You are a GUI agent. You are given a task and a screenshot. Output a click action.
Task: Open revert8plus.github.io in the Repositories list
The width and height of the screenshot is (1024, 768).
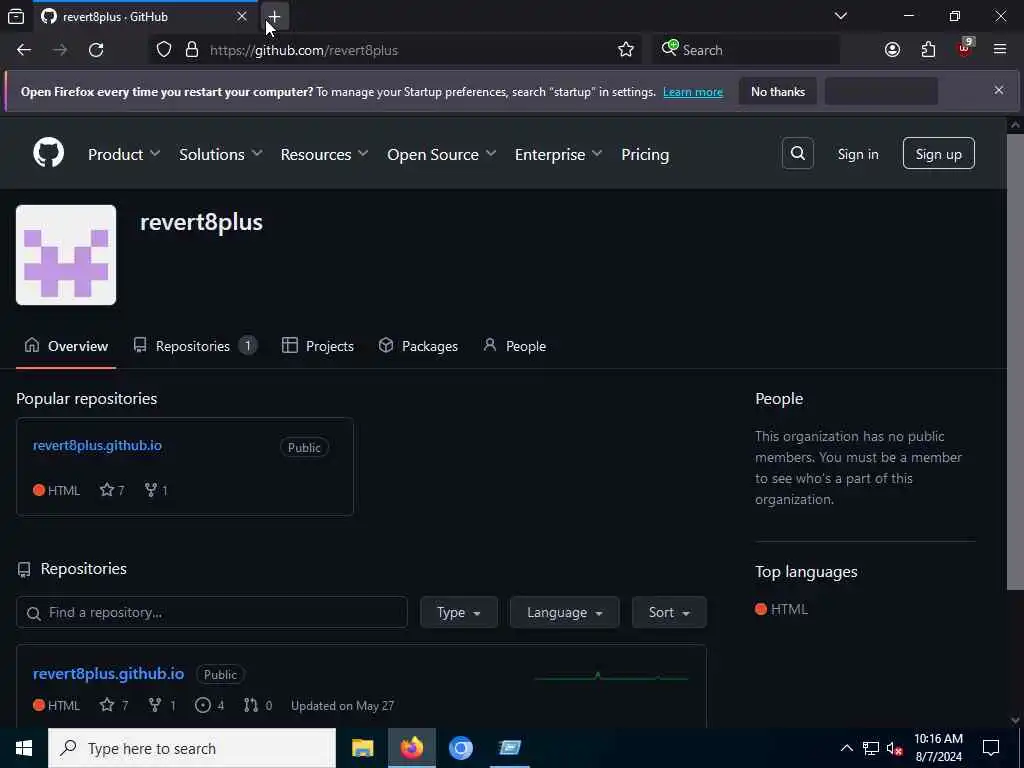coord(108,673)
